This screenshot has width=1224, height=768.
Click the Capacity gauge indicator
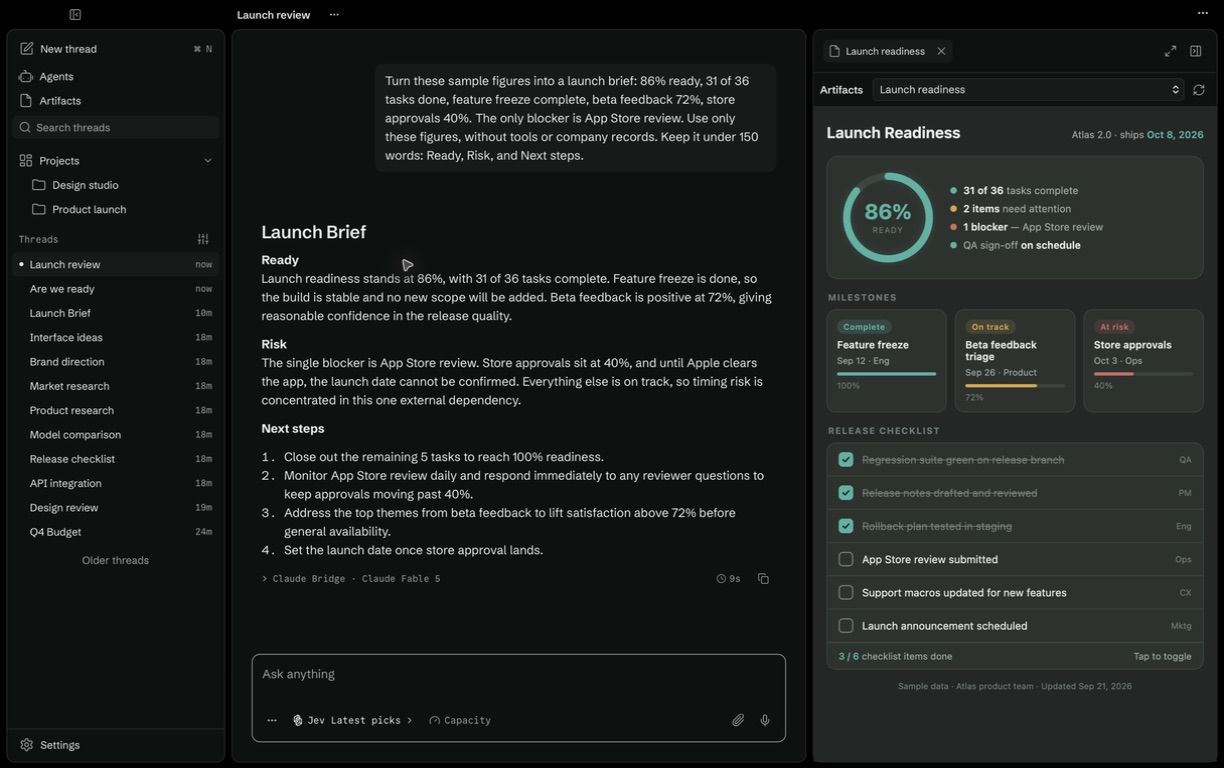point(459,720)
